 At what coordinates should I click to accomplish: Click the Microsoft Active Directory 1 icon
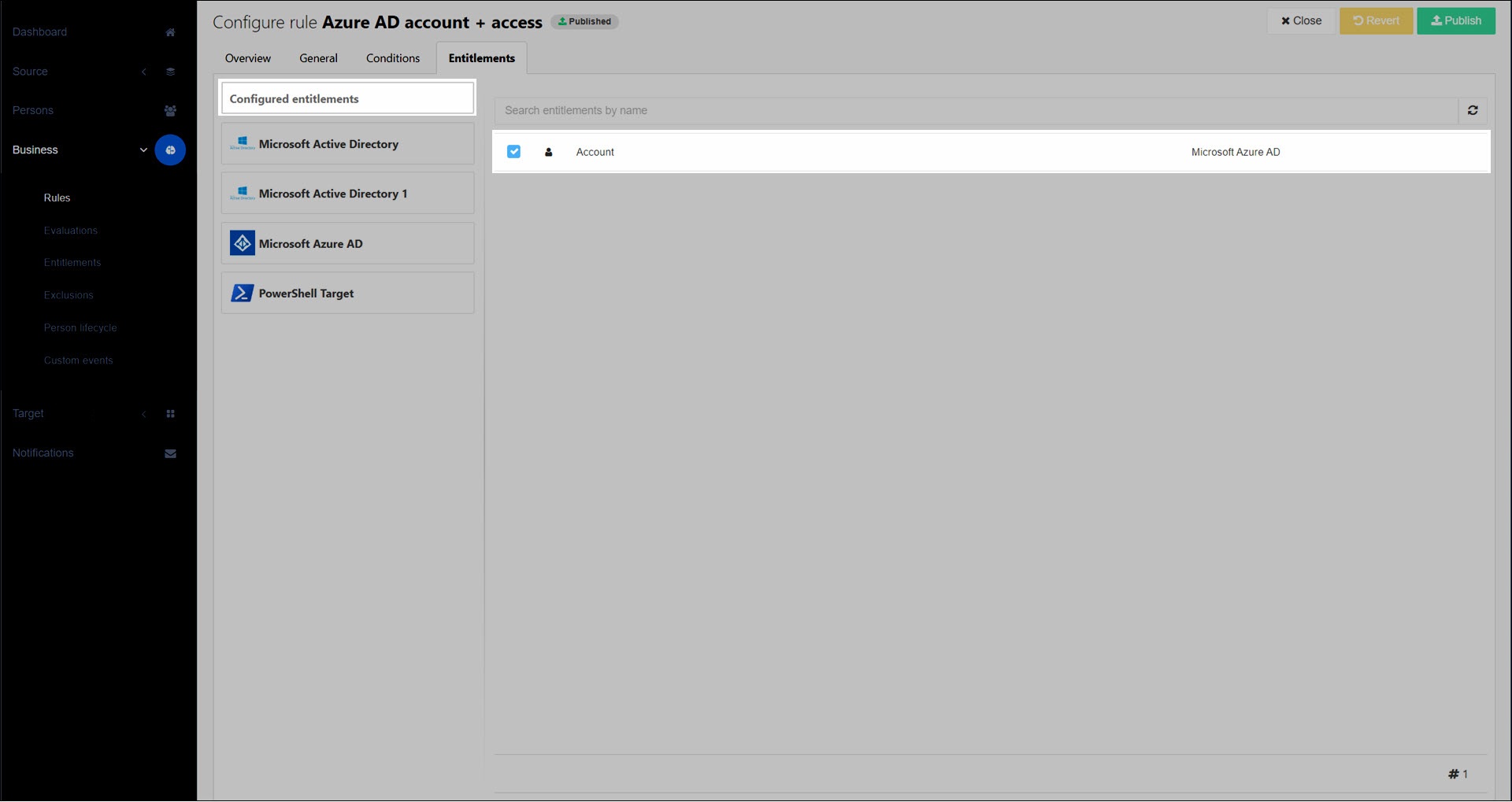point(243,194)
